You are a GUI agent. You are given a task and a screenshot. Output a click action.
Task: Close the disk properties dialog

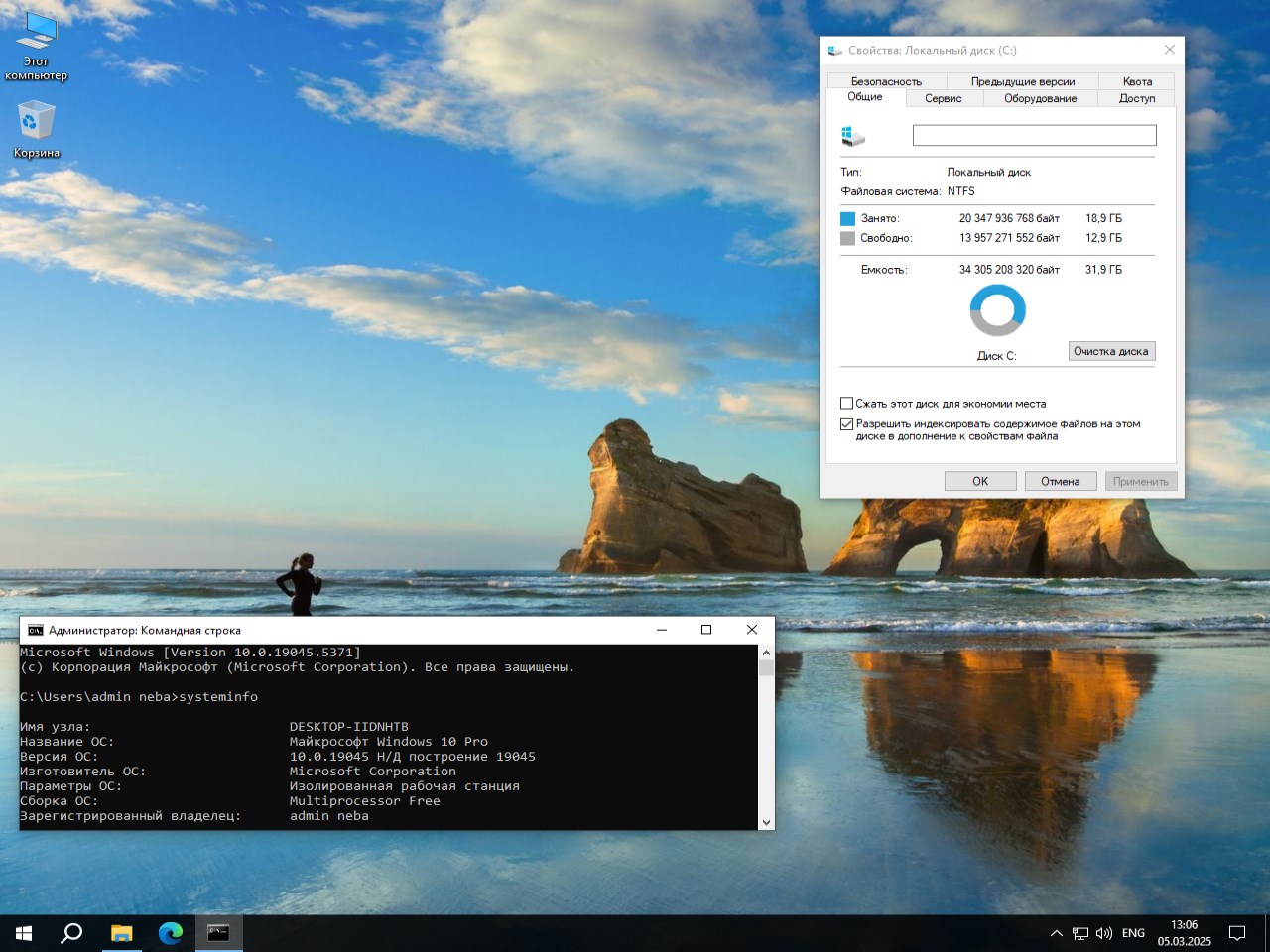click(x=1170, y=50)
